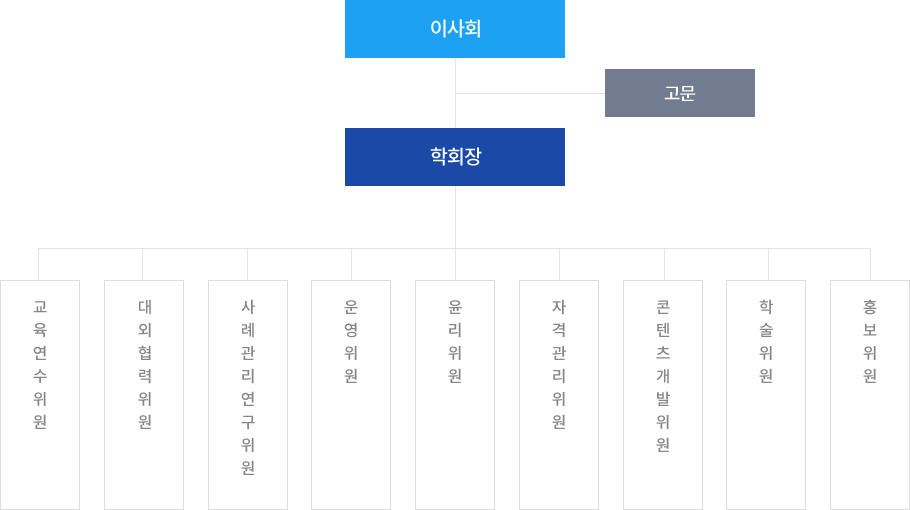Select the 대외협력위원 committee box
The image size is (910, 510).
pos(144,395)
